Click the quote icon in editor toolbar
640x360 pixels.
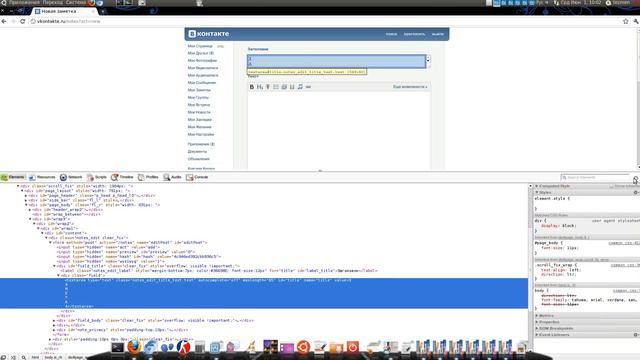[x=292, y=87]
